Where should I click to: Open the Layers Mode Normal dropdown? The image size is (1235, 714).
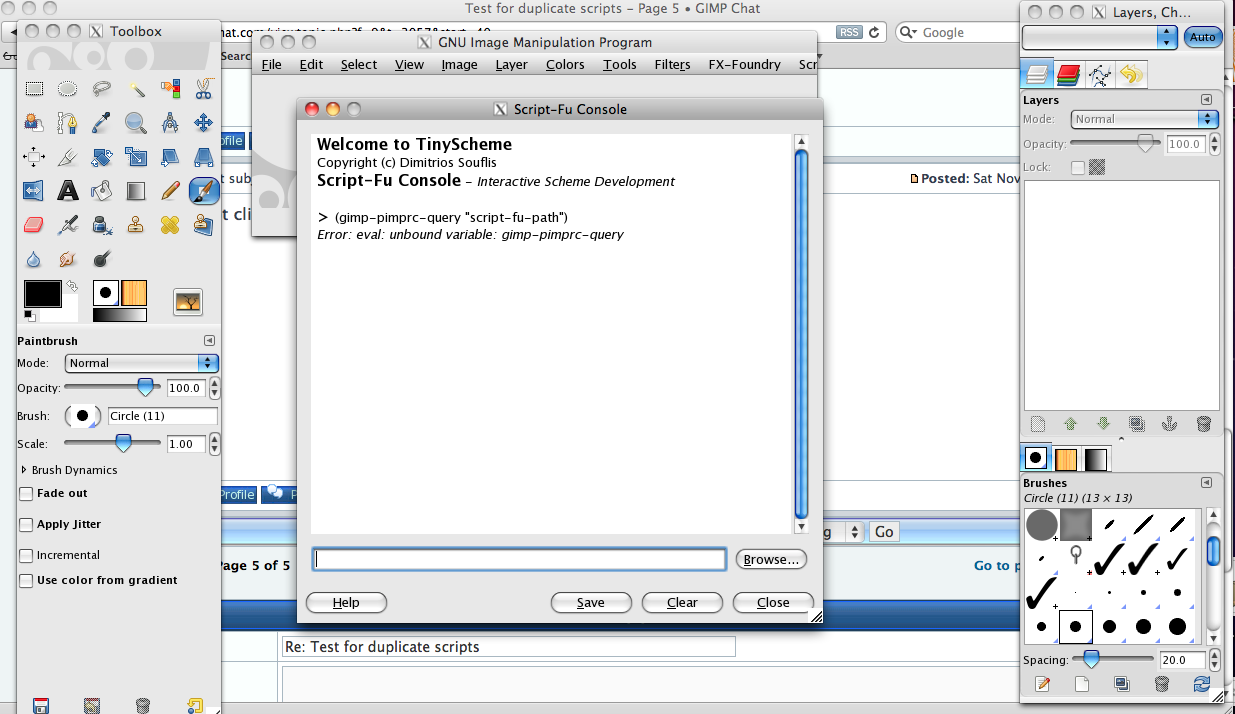coord(1144,119)
